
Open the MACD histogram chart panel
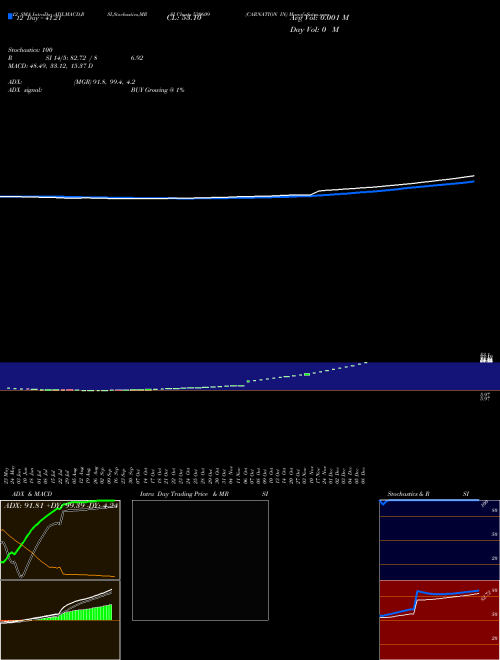(60, 620)
